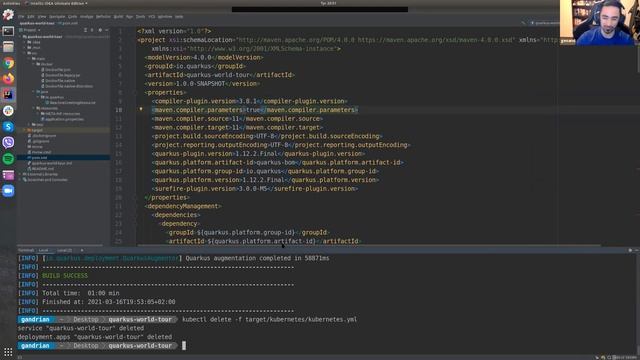Collapse all in Project panel toolbar
This screenshot has width=640, height=360.
92,30
